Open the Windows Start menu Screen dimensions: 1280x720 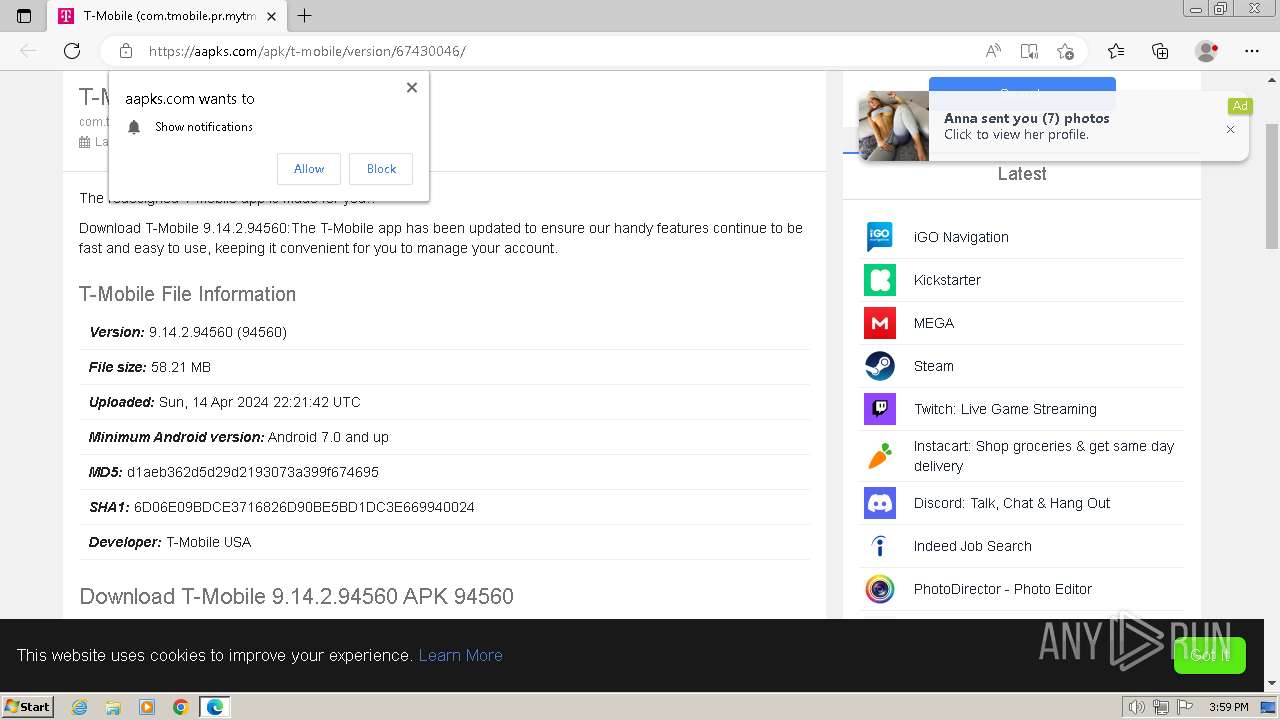pyautogui.click(x=27, y=706)
